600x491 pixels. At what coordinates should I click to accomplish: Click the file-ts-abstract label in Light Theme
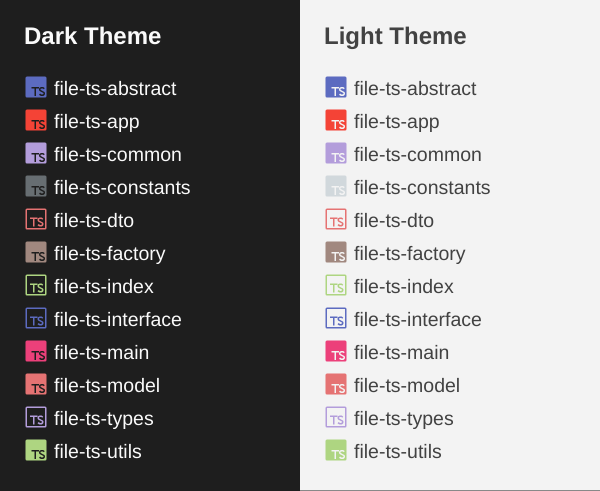coord(415,88)
